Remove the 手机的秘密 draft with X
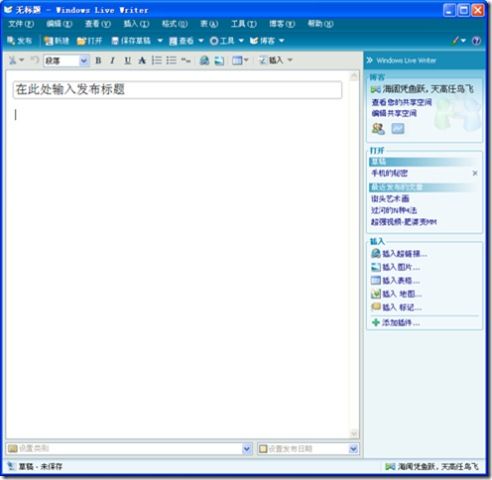 tap(475, 173)
